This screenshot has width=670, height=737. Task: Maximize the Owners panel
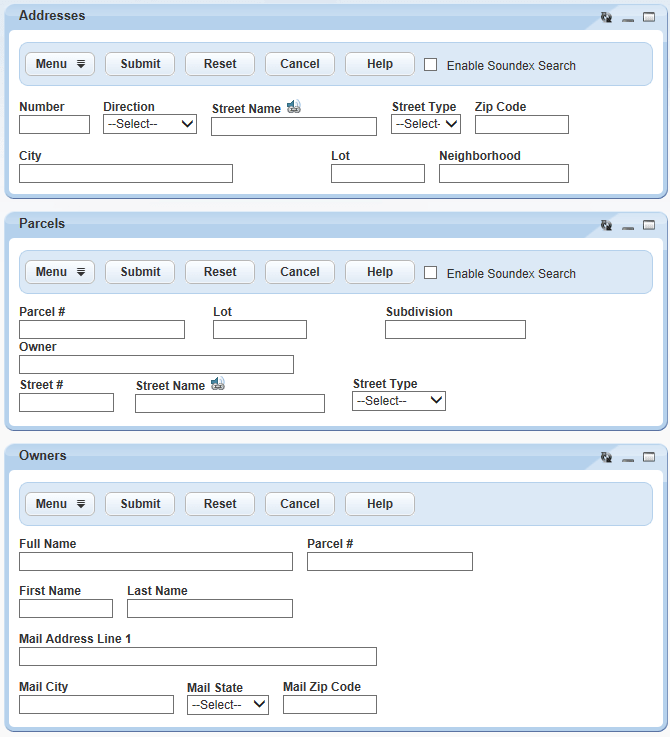[649, 457]
